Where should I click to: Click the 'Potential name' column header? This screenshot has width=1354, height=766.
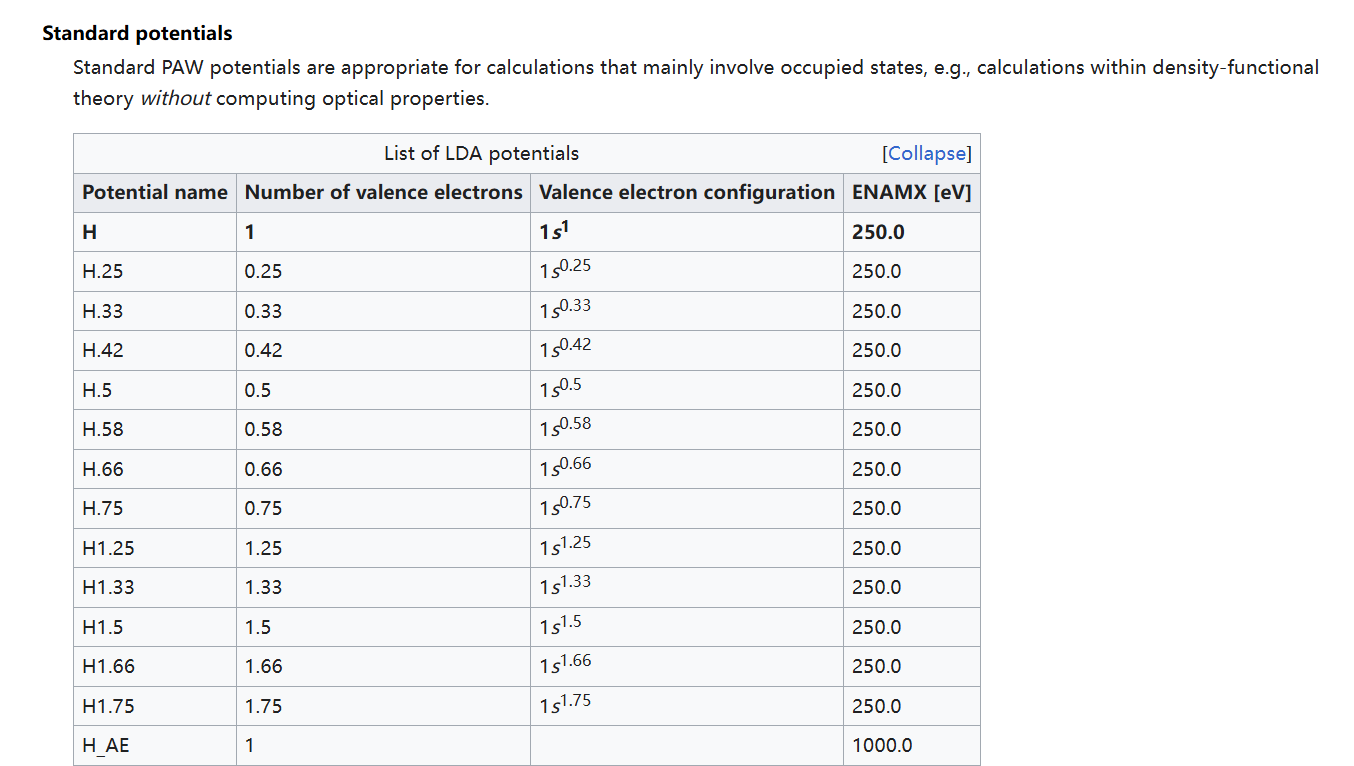pyautogui.click(x=155, y=192)
